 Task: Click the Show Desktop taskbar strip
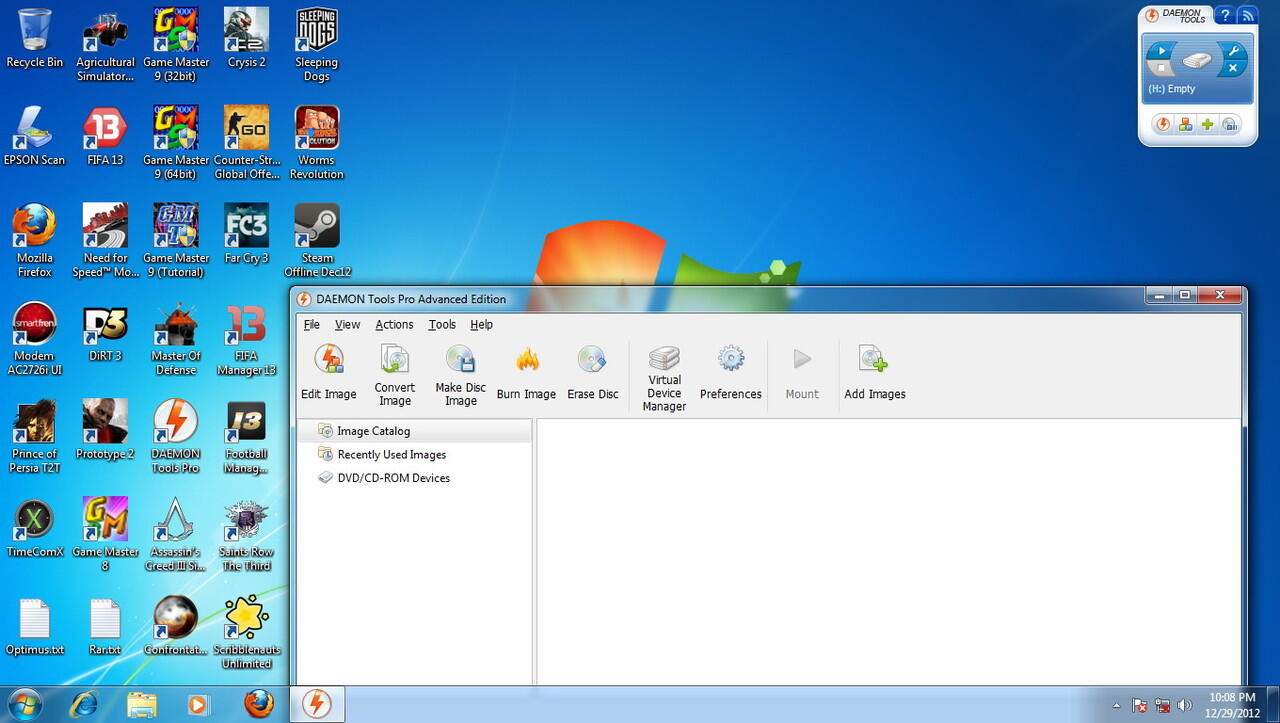(x=1273, y=705)
